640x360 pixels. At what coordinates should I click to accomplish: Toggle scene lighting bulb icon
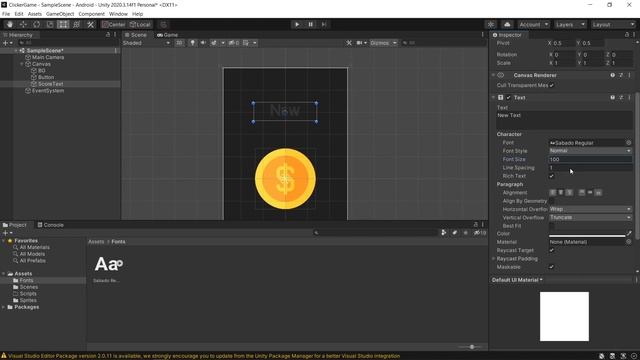(192, 43)
